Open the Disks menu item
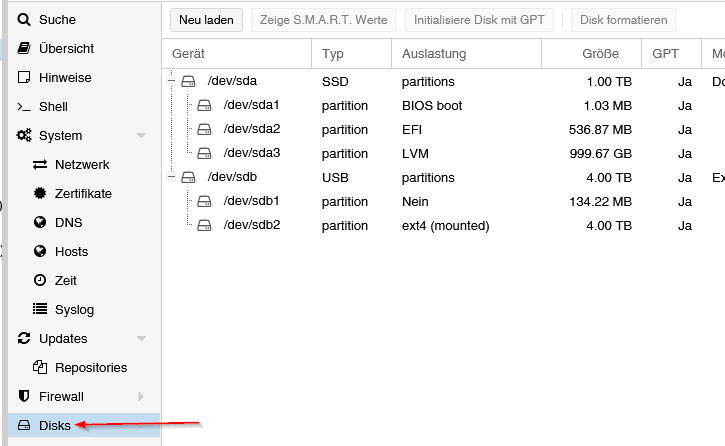725x446 pixels. [x=55, y=426]
